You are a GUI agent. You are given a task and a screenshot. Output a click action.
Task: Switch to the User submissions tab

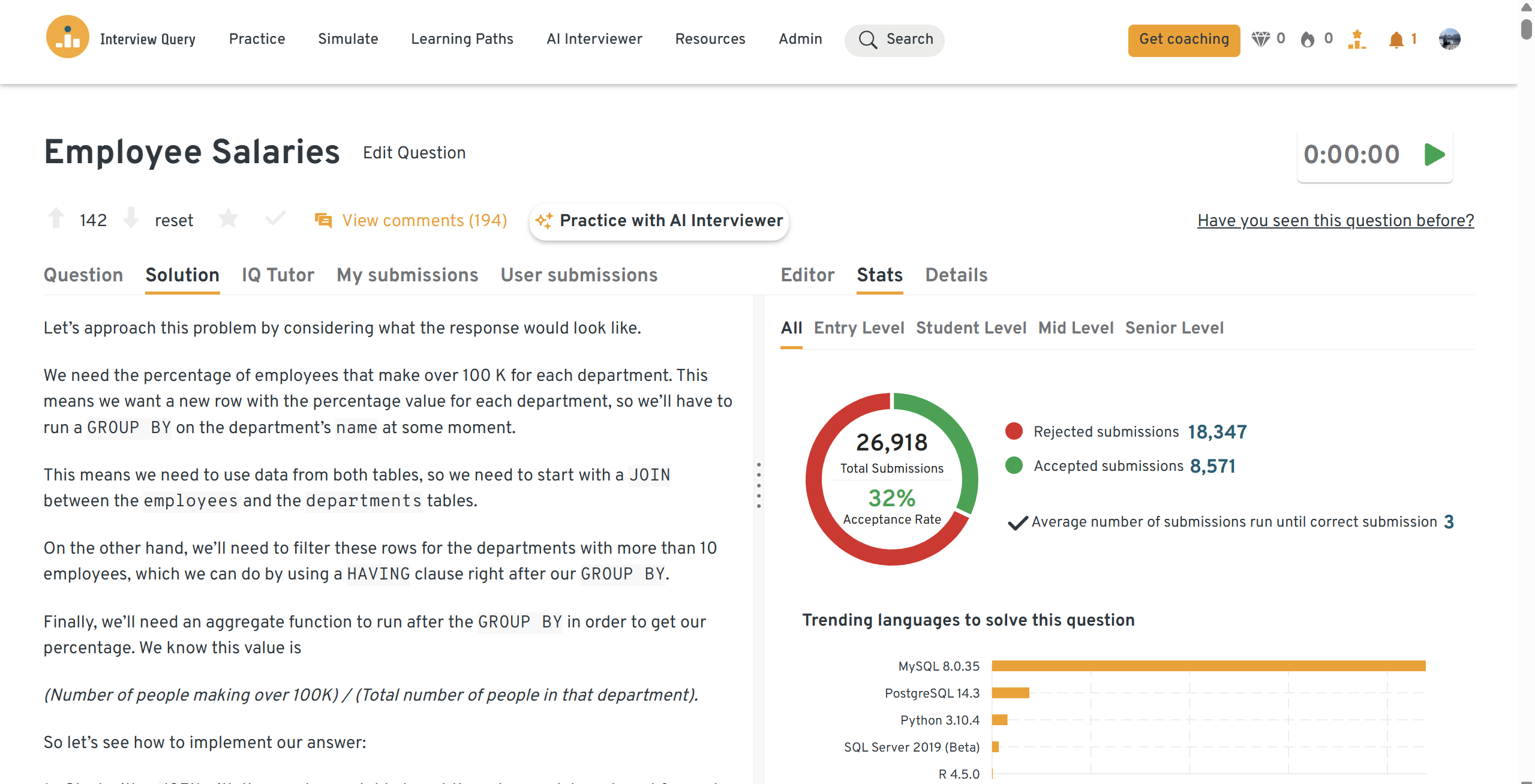579,275
